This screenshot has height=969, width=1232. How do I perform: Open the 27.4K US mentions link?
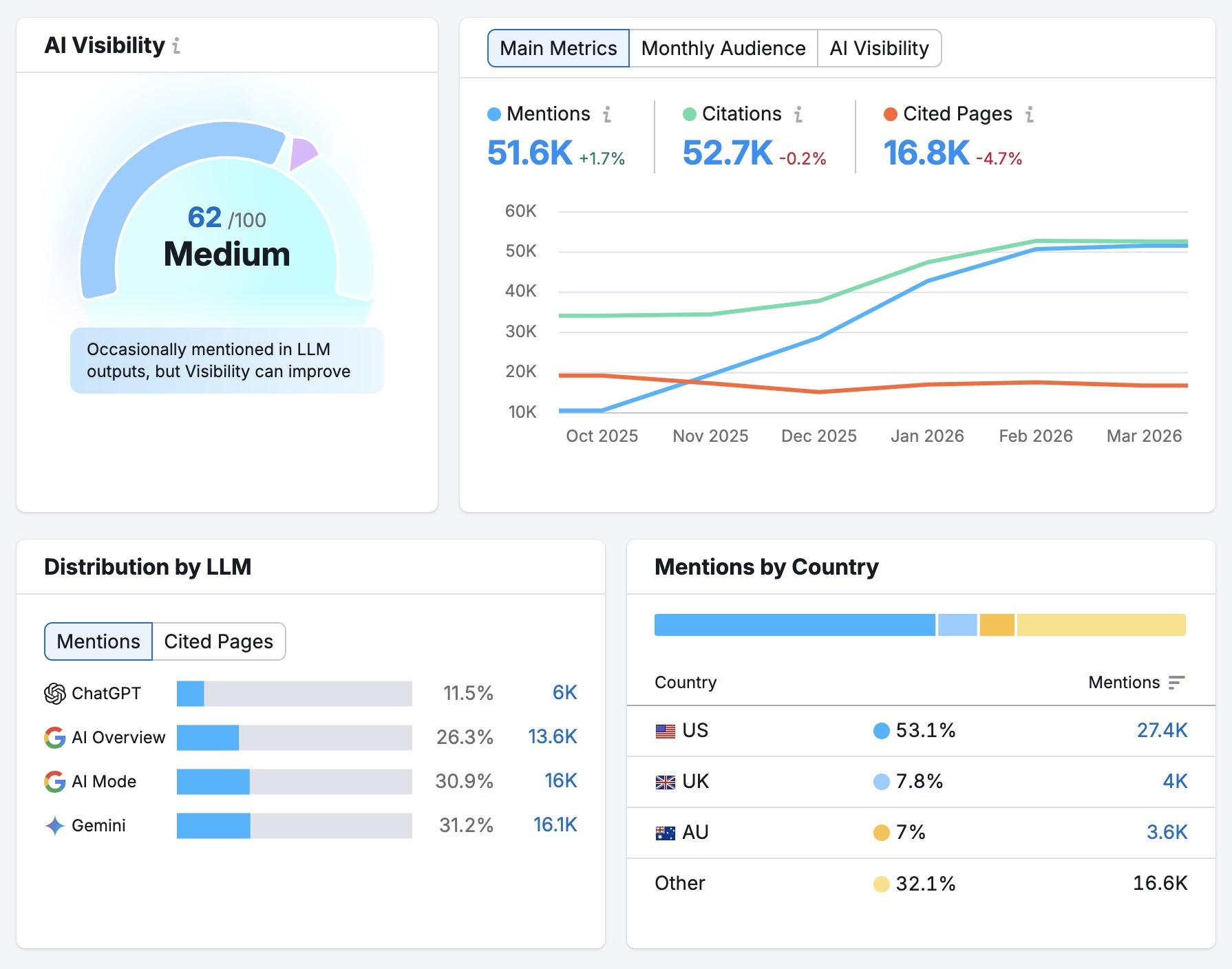(1163, 731)
